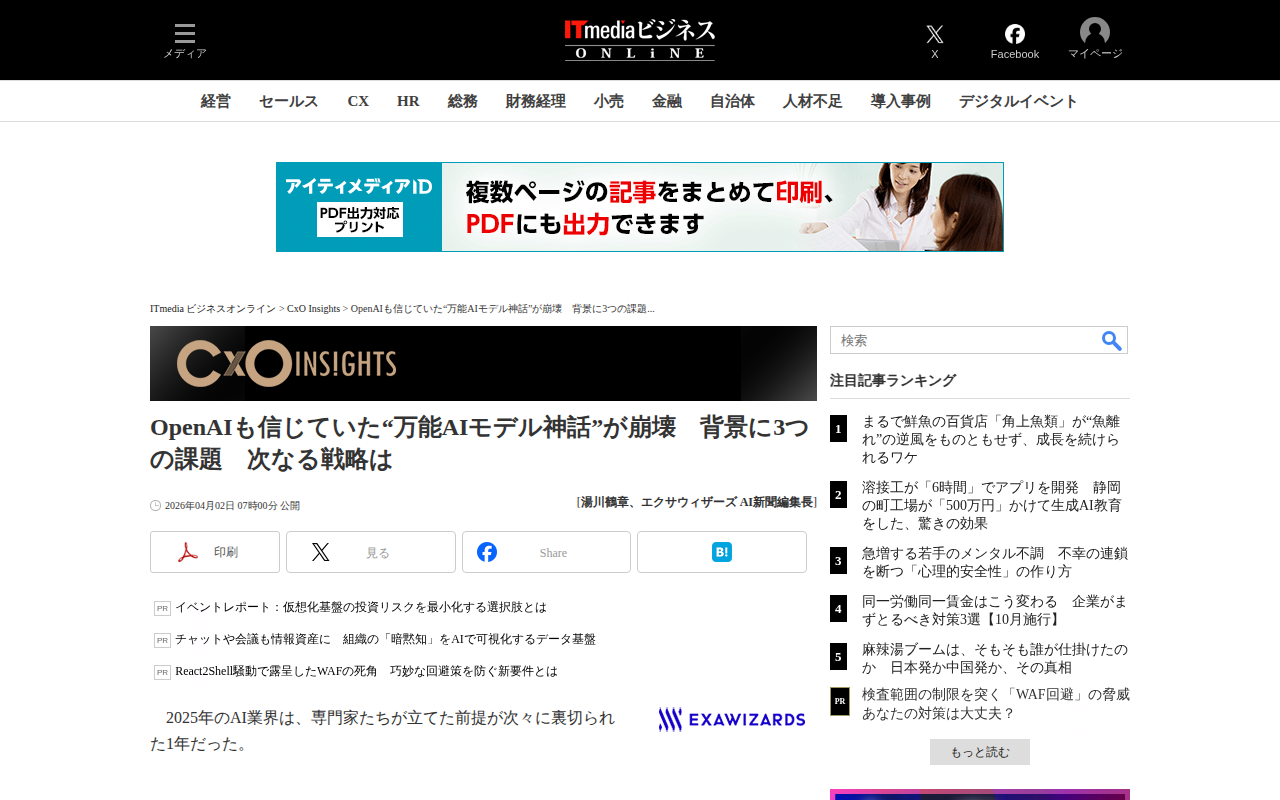The width and height of the screenshot is (1280, 800).
Task: Click the Hatena B! bookmark button
Action: 722,552
